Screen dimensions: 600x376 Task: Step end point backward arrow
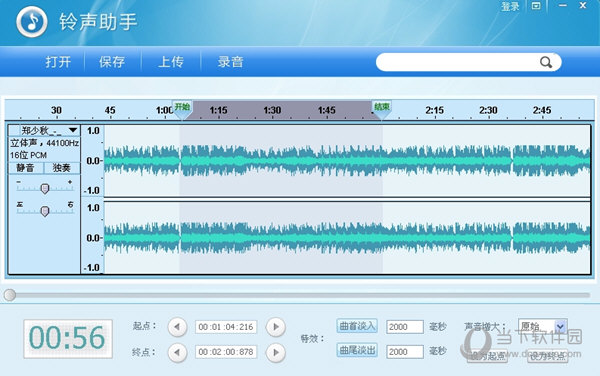click(x=177, y=352)
